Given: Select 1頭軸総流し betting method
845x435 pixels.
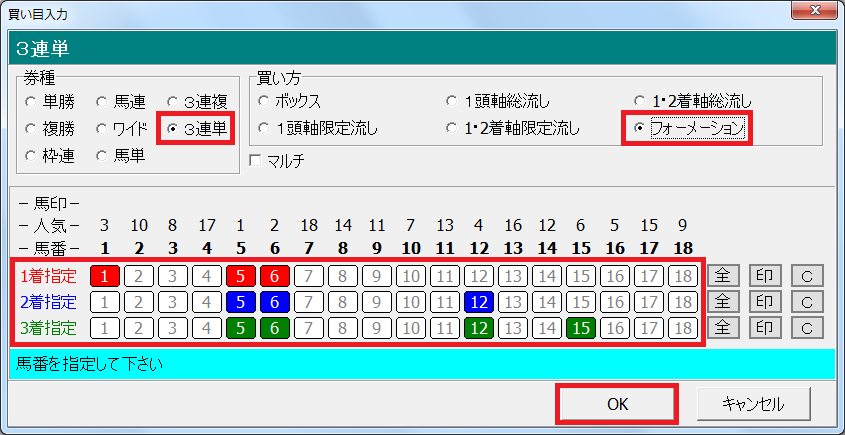Looking at the screenshot, I should pyautogui.click(x=452, y=101).
